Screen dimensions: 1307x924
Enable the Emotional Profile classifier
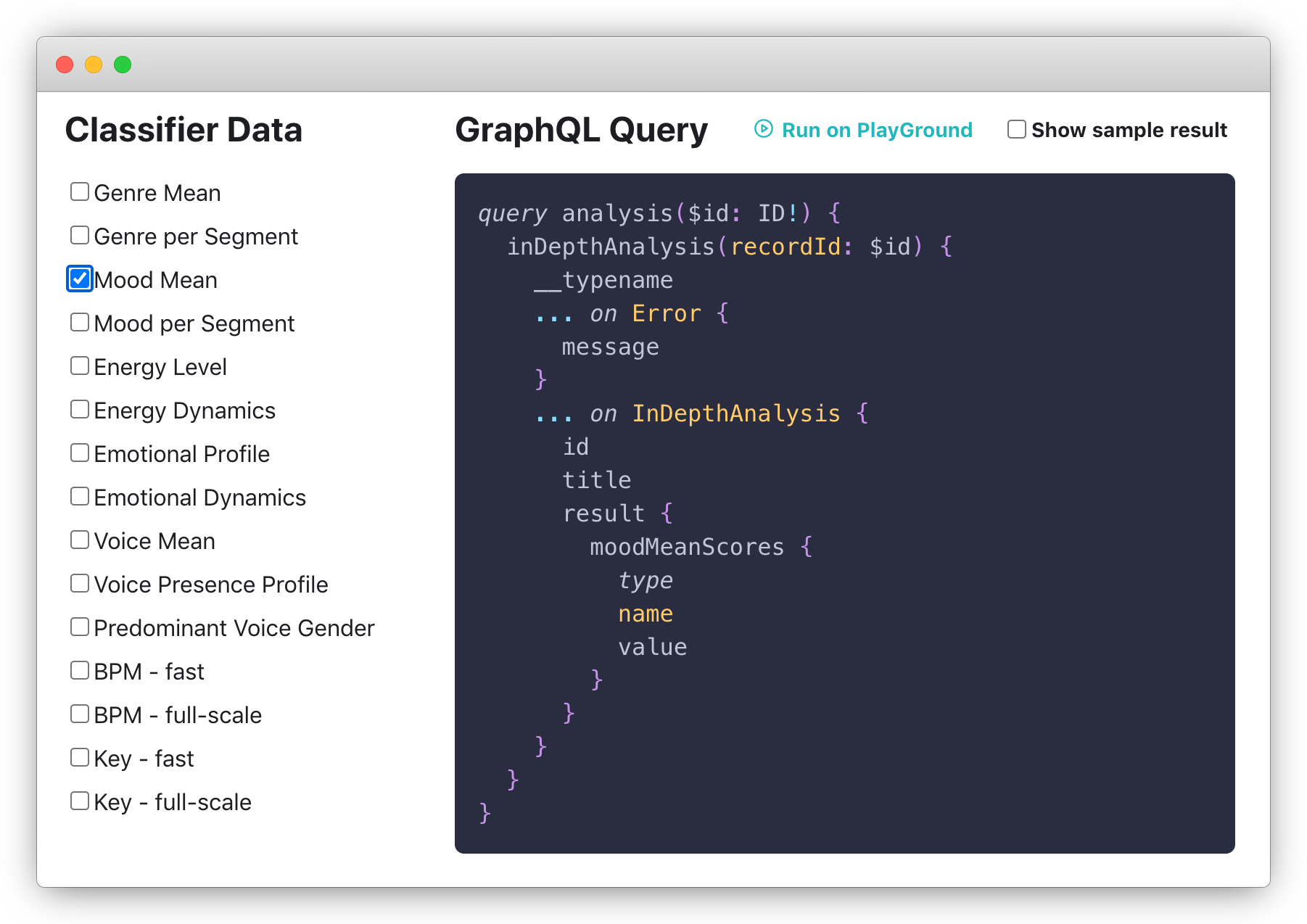pos(80,452)
